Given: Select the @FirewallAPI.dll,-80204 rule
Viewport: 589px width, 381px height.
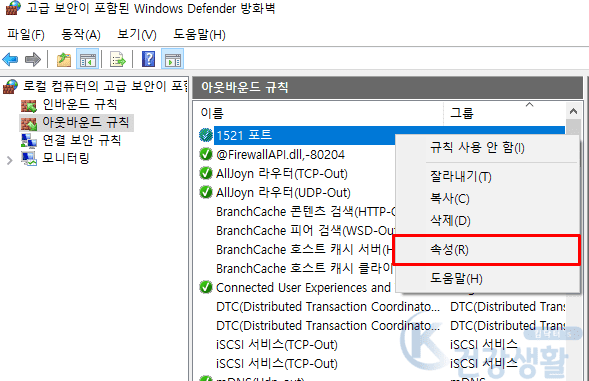Looking at the screenshot, I should [281, 154].
